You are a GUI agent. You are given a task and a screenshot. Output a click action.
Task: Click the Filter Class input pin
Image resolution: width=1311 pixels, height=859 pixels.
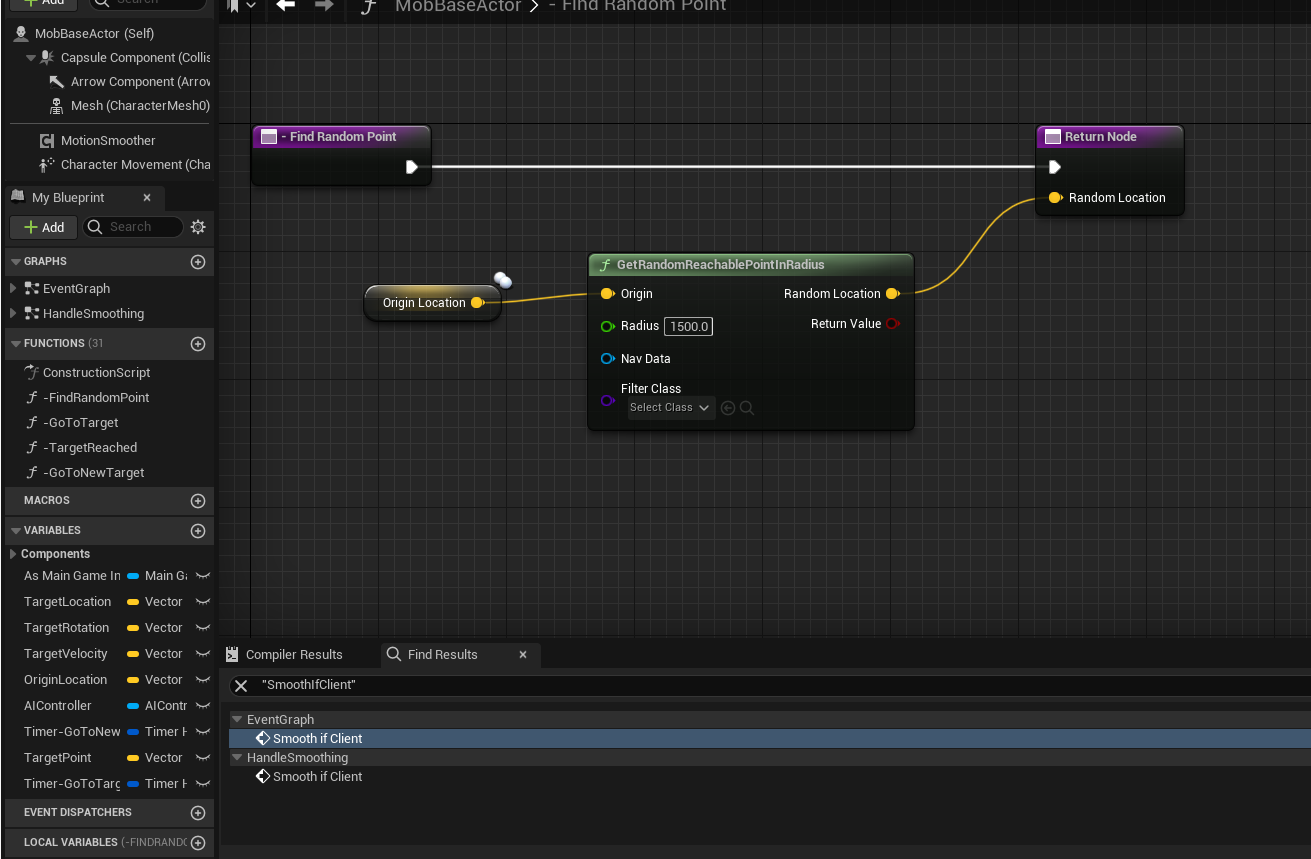tap(607, 400)
